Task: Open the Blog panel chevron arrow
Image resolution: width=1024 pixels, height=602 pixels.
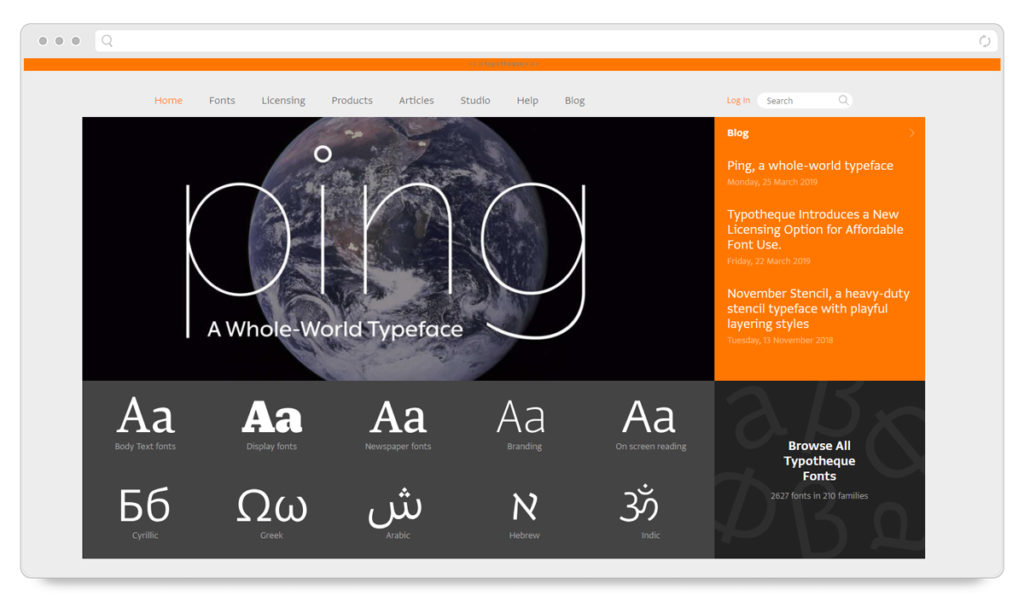Action: (912, 133)
